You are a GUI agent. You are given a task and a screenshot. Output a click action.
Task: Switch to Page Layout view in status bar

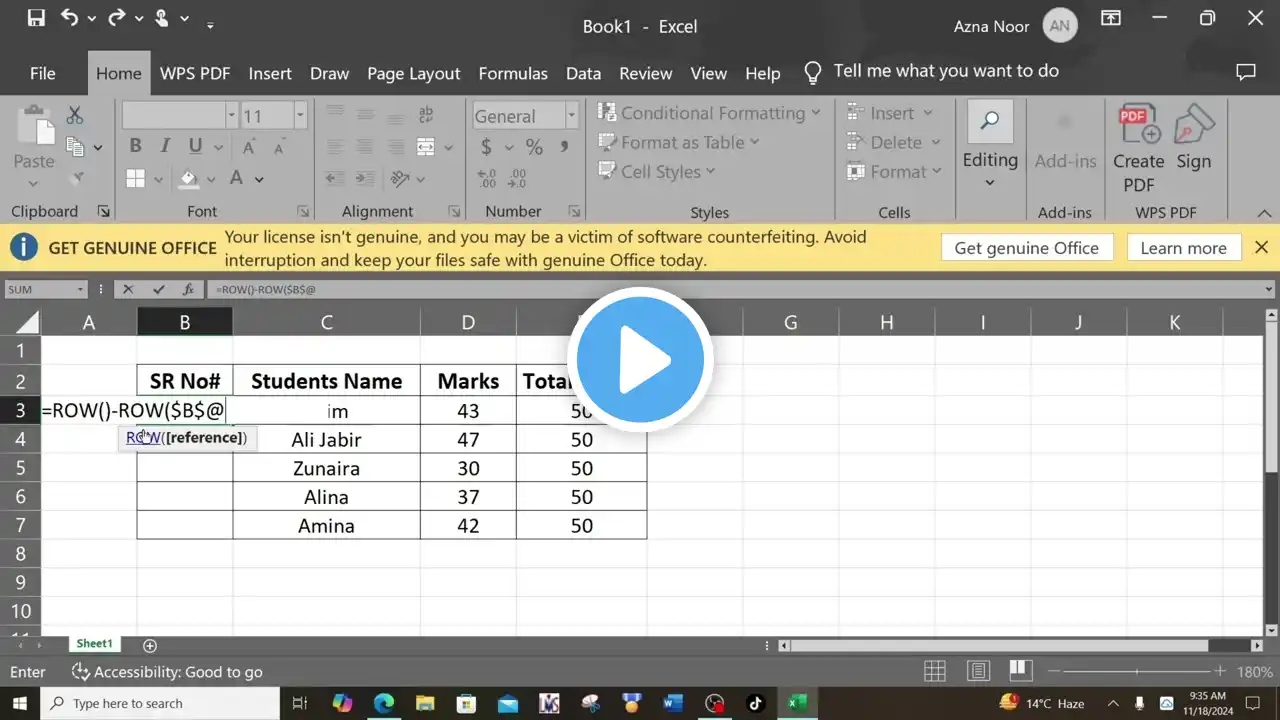978,671
